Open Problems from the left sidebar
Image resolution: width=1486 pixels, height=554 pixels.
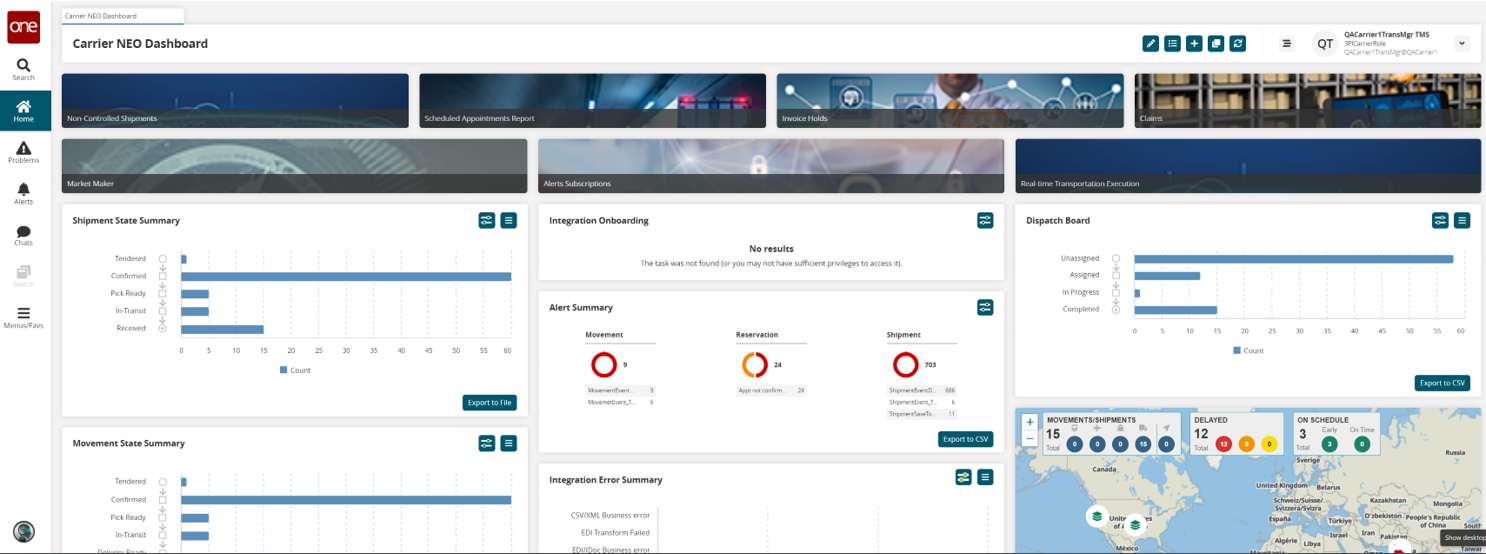[x=23, y=153]
